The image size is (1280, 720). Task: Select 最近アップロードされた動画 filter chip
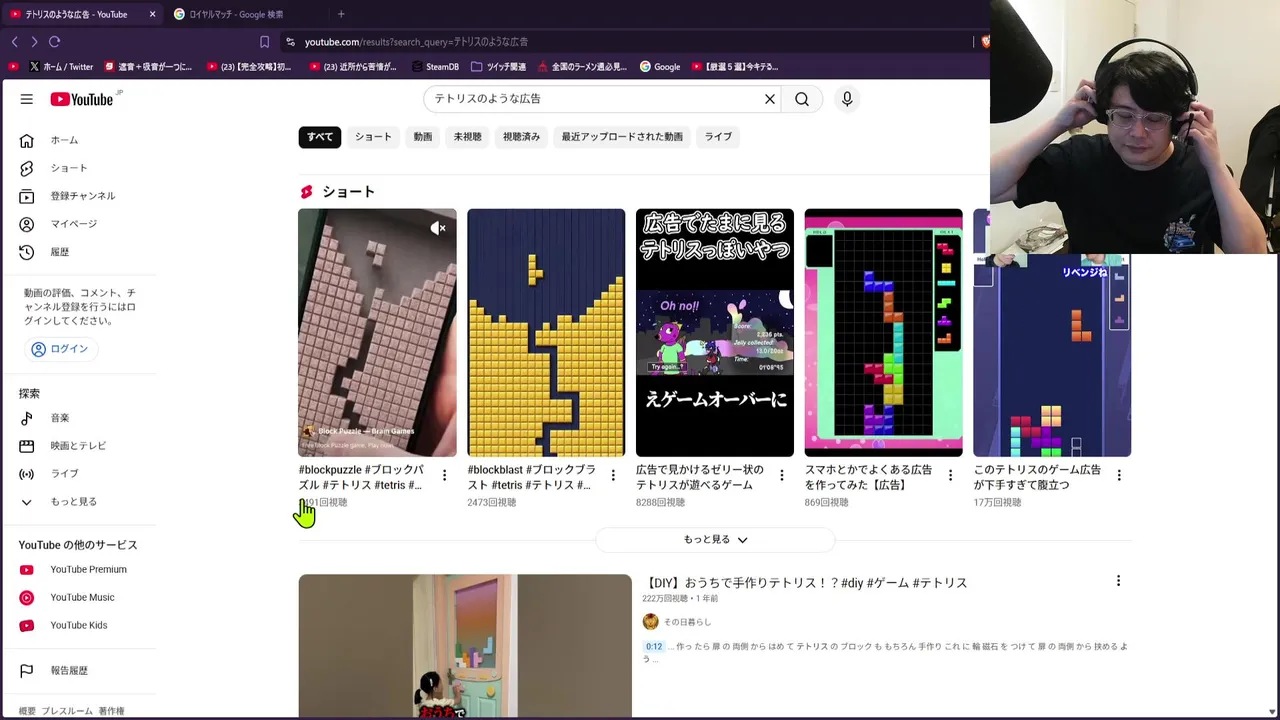coord(622,137)
